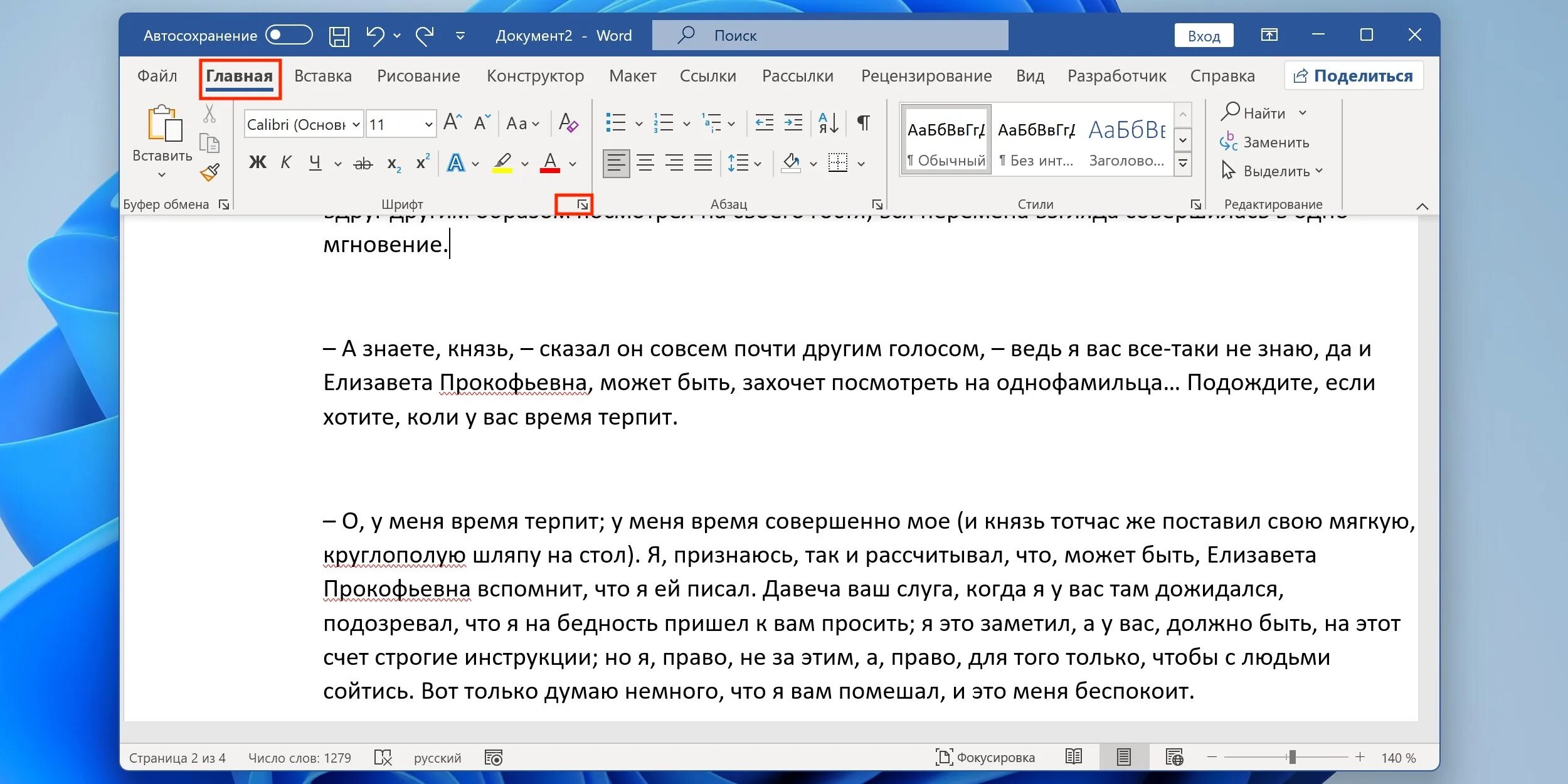Click the Clear All Formatting icon

click(568, 123)
